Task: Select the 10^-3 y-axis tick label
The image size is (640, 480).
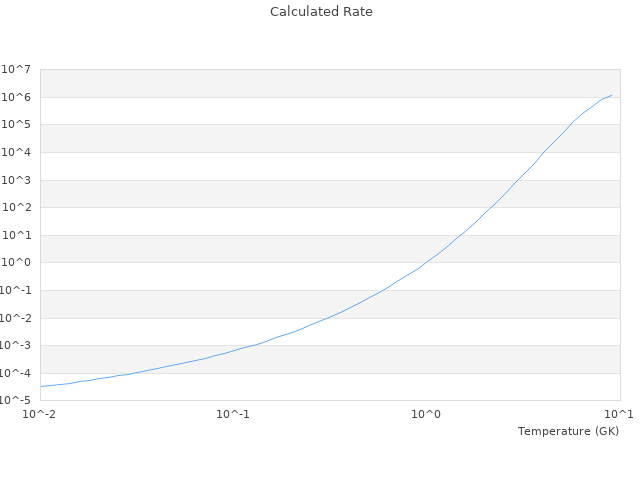Action: pyautogui.click(x=16, y=346)
